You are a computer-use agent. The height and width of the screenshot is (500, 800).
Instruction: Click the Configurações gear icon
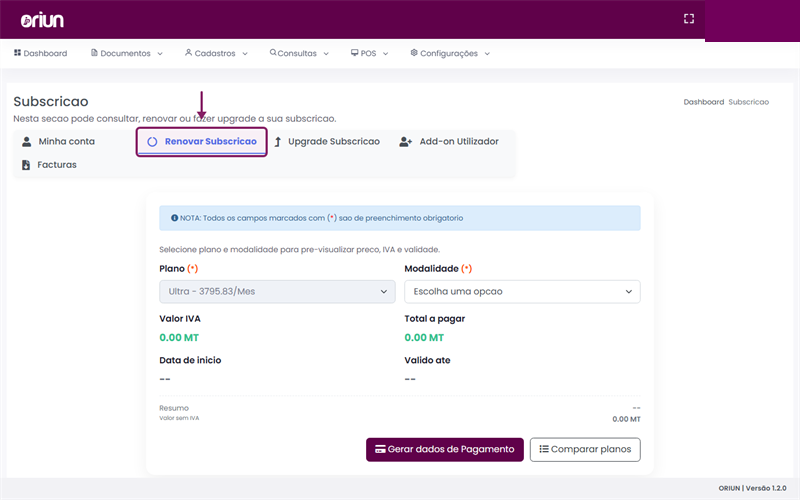click(x=414, y=53)
